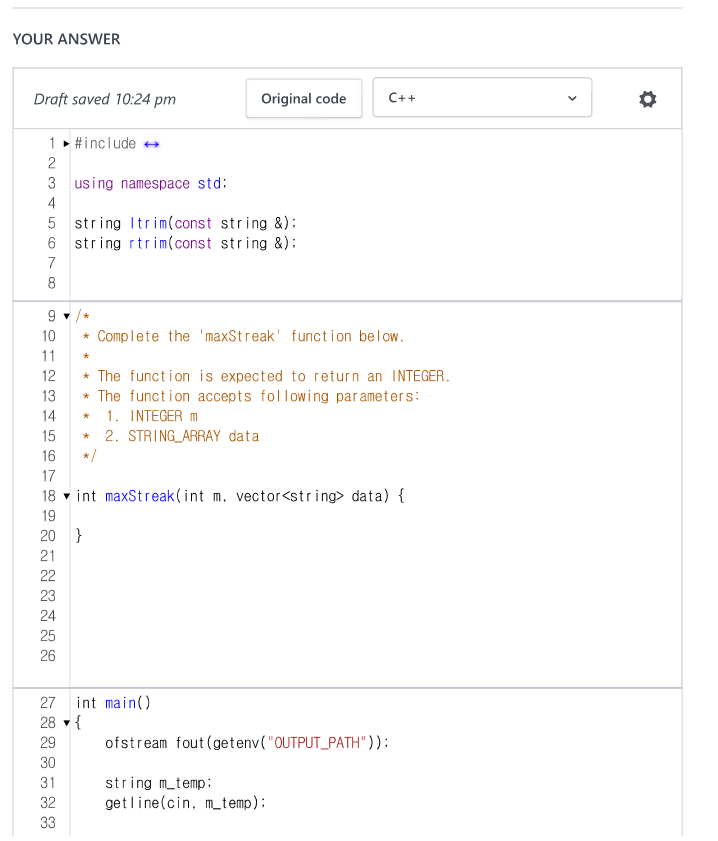Viewport: 718px width, 841px height.
Task: Open the C++ language dropdown
Action: 482,98
